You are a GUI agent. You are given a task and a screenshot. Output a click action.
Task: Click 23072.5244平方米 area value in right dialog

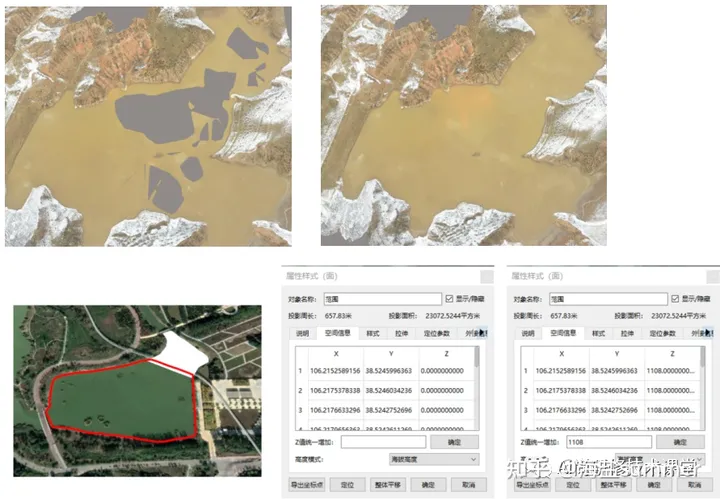click(x=679, y=316)
